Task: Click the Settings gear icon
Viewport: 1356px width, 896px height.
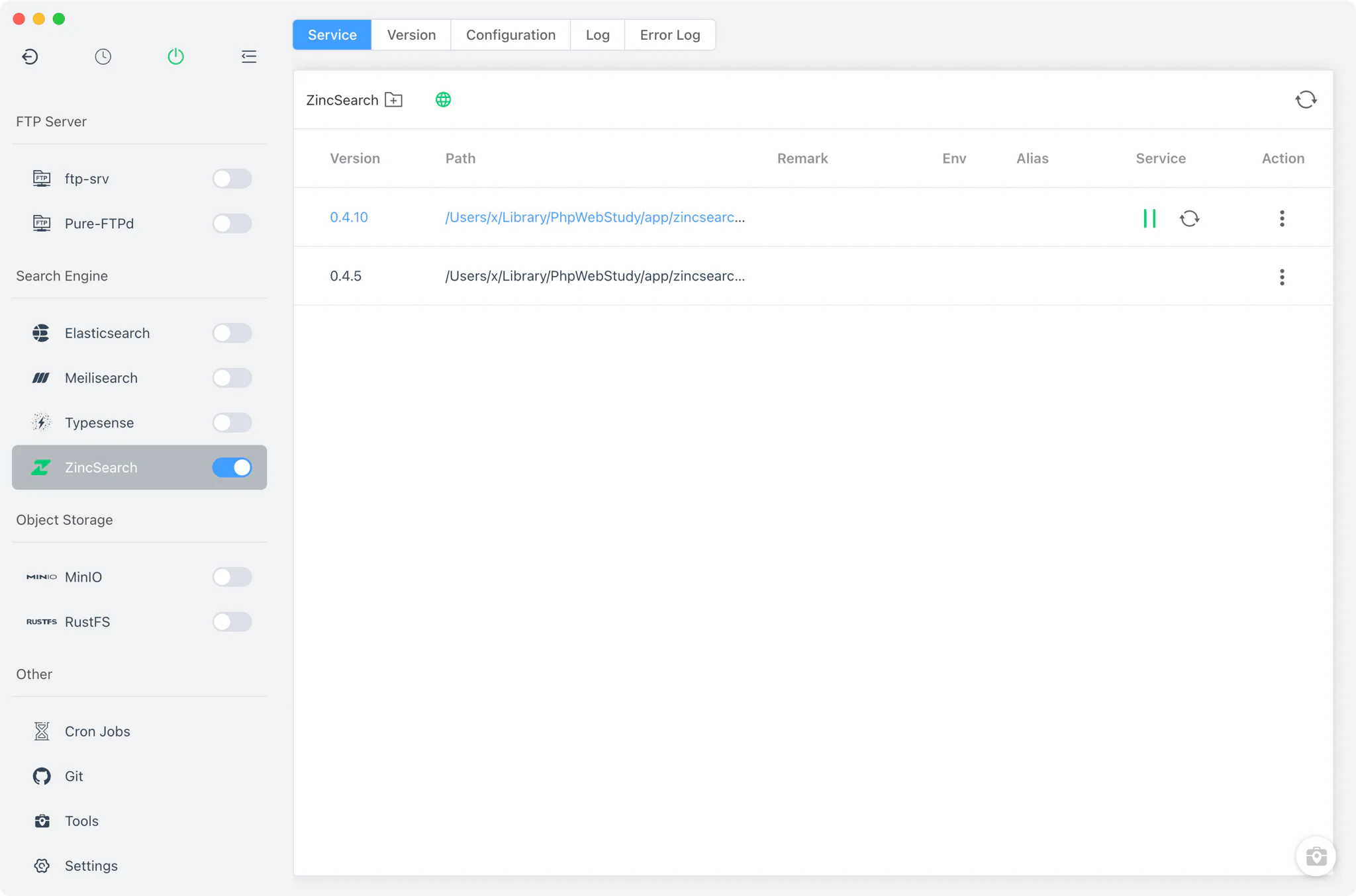Action: (42, 866)
